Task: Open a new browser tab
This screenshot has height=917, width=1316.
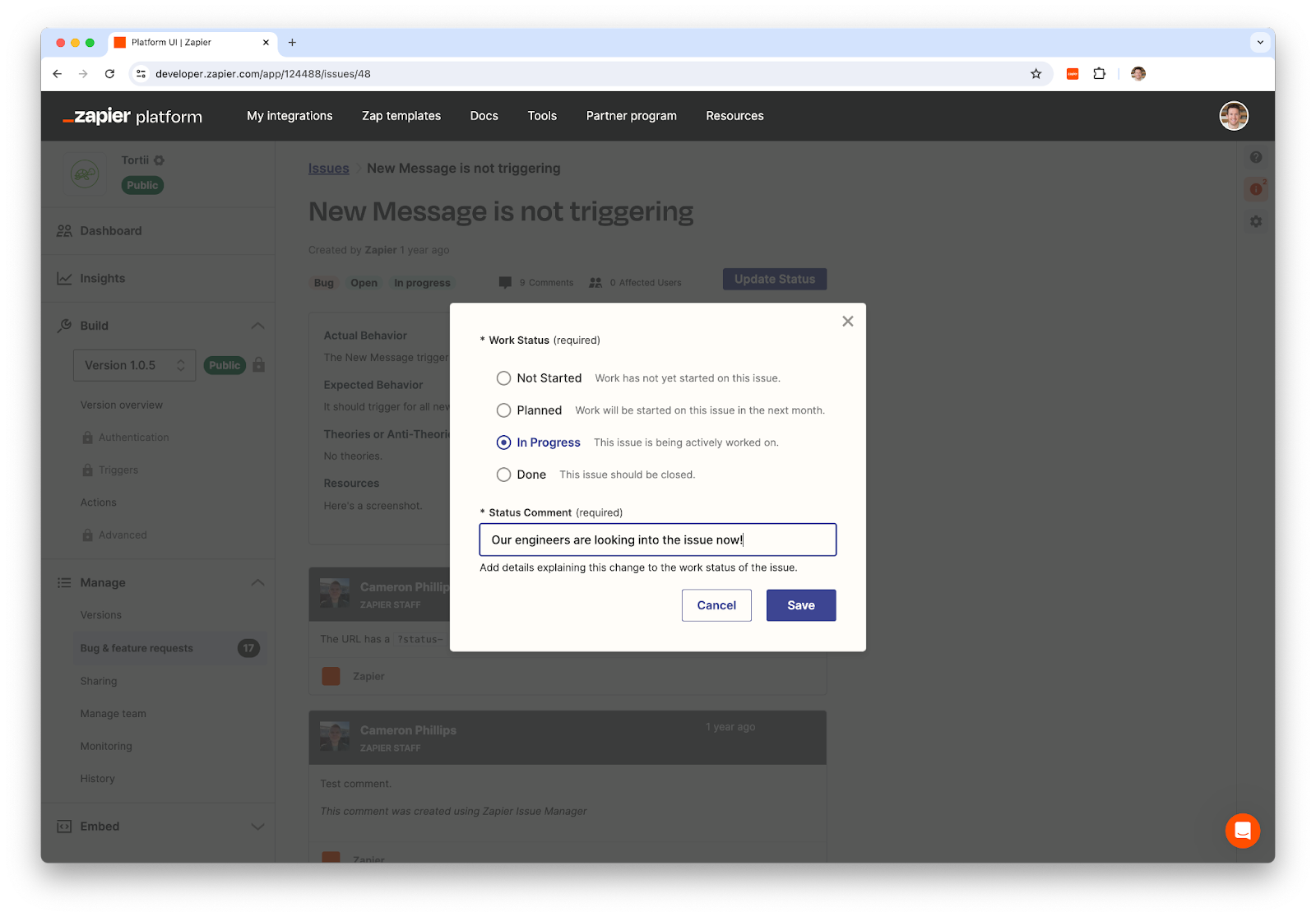Action: [x=292, y=43]
